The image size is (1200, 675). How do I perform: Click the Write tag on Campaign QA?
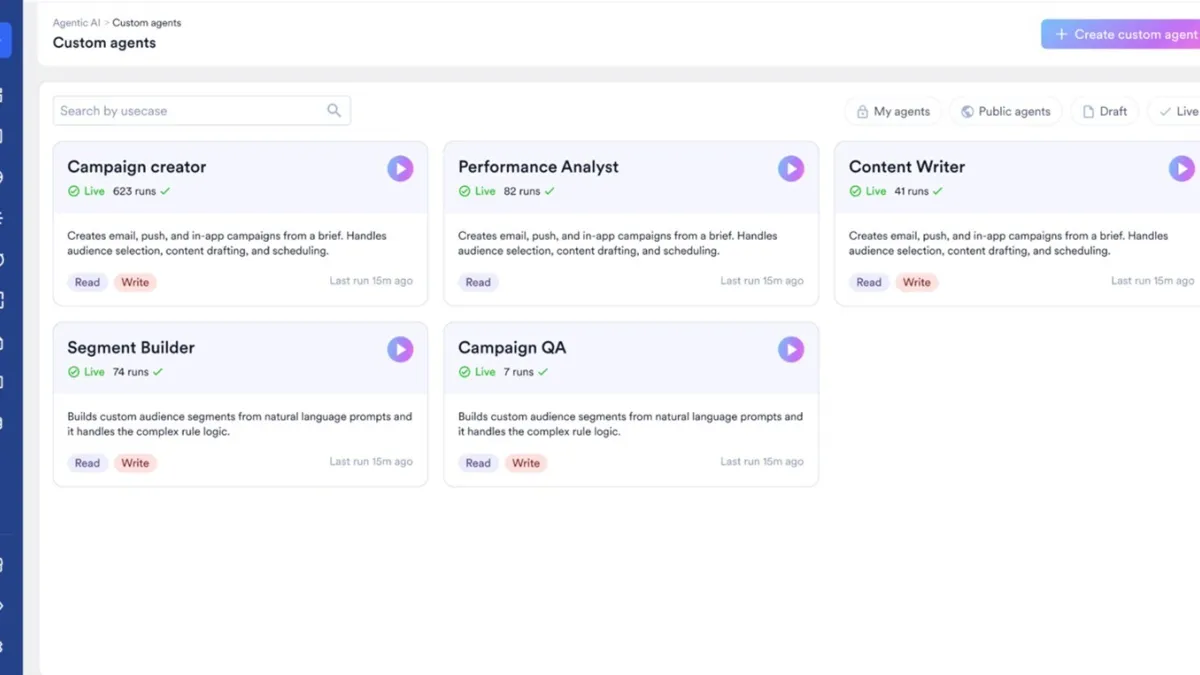click(x=526, y=463)
